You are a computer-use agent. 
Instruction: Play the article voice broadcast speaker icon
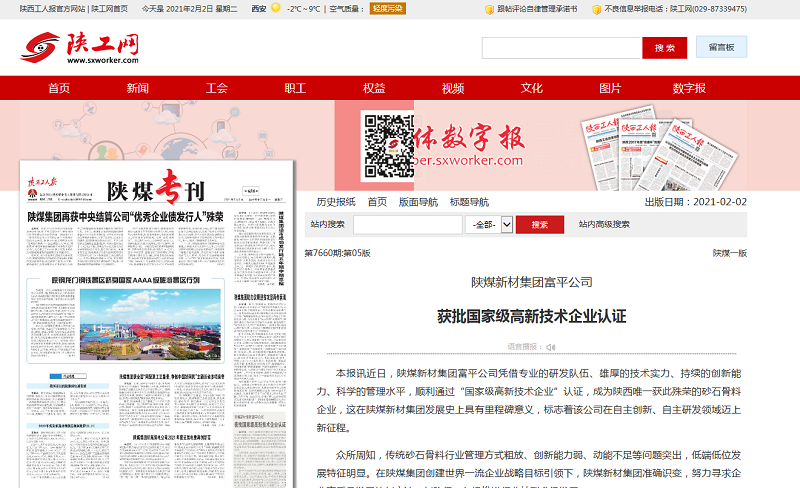[x=551, y=347]
